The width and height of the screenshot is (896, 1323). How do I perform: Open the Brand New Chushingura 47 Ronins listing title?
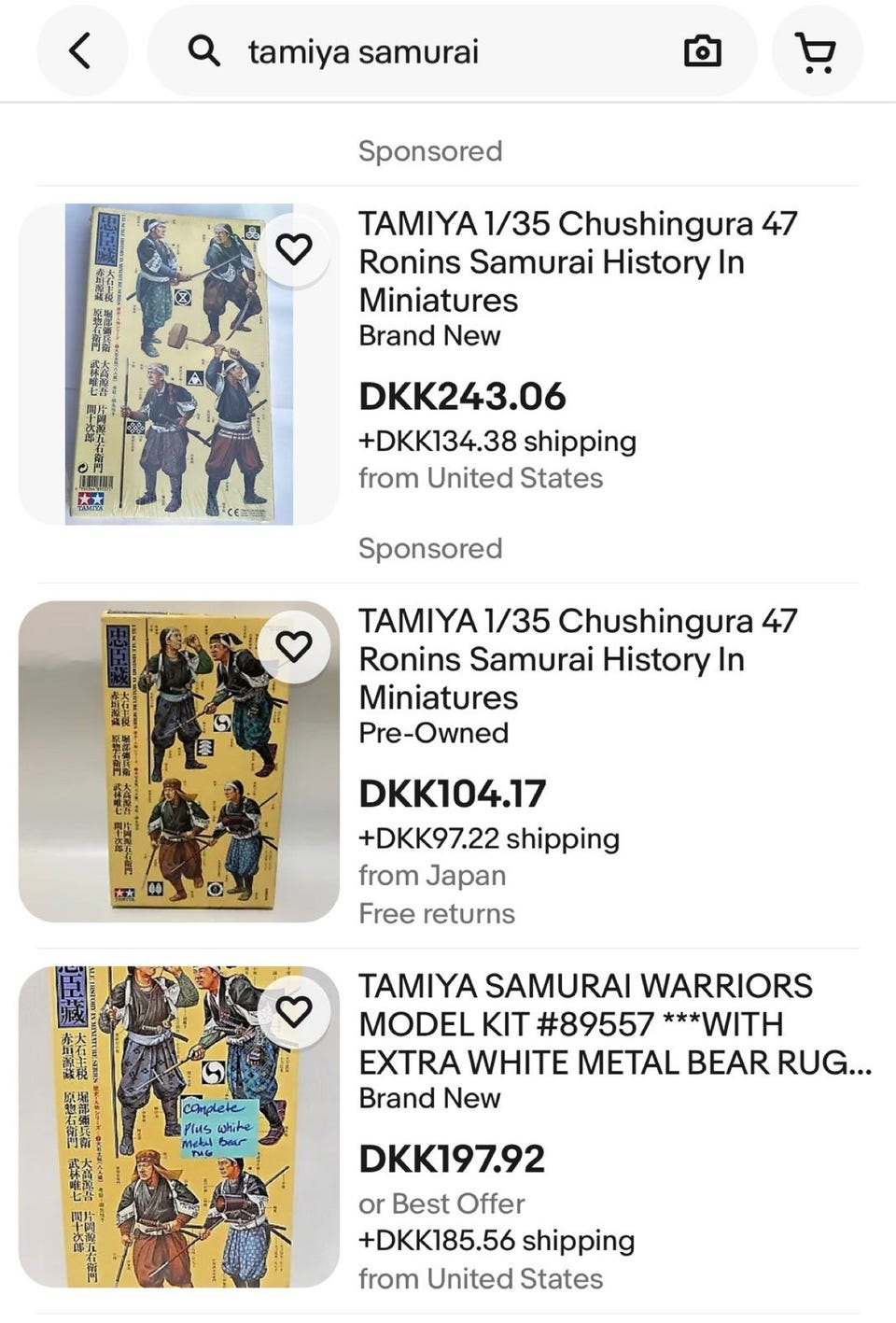click(x=578, y=261)
